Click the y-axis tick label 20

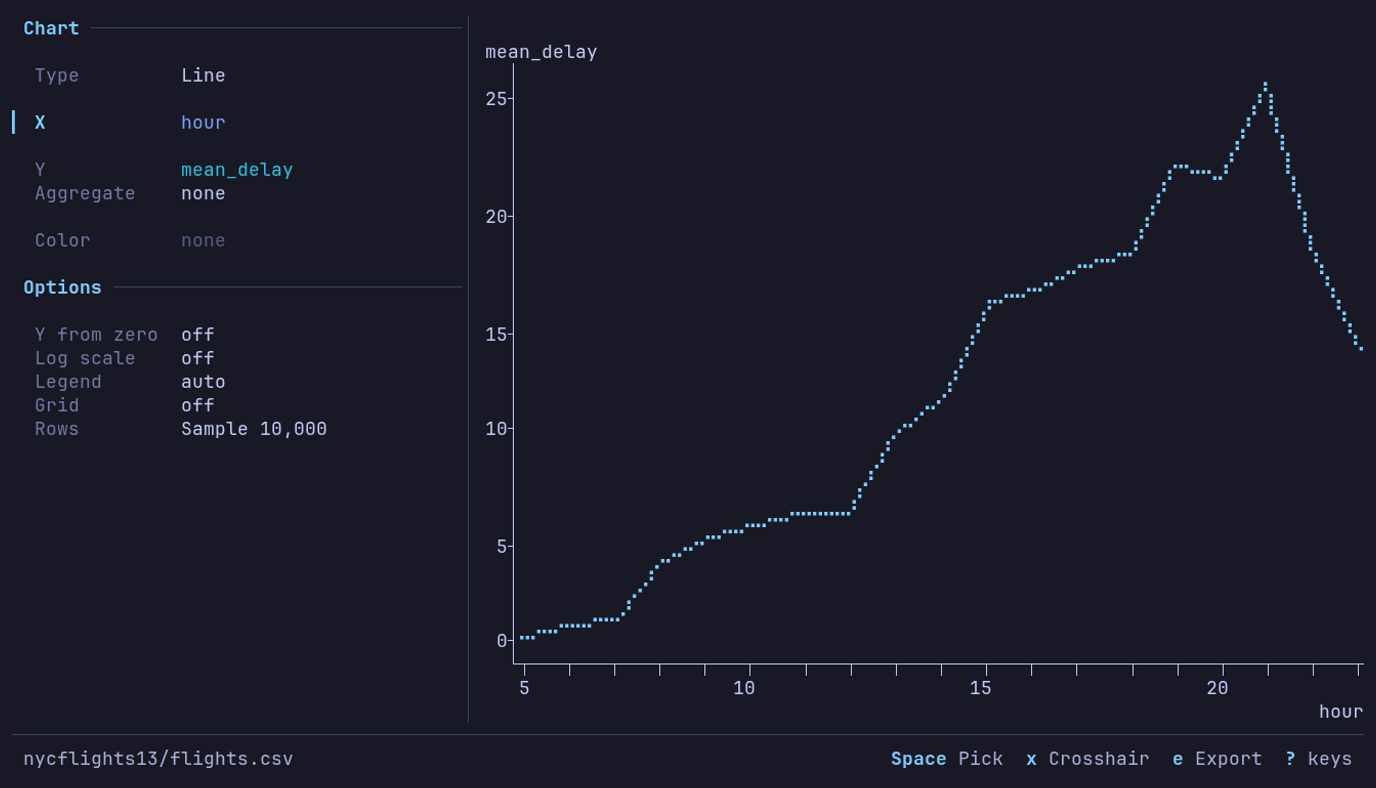(x=497, y=217)
